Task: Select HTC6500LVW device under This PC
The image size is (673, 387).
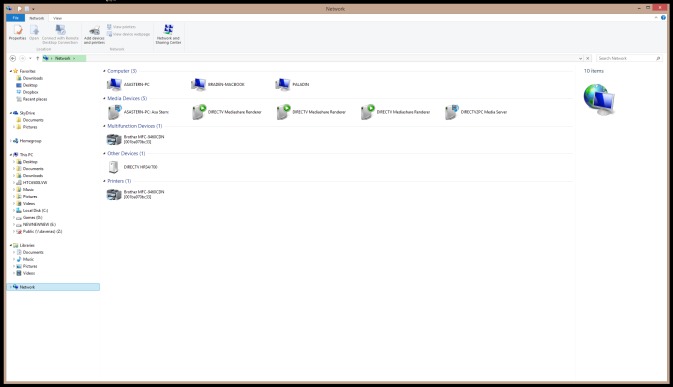Action: point(32,182)
